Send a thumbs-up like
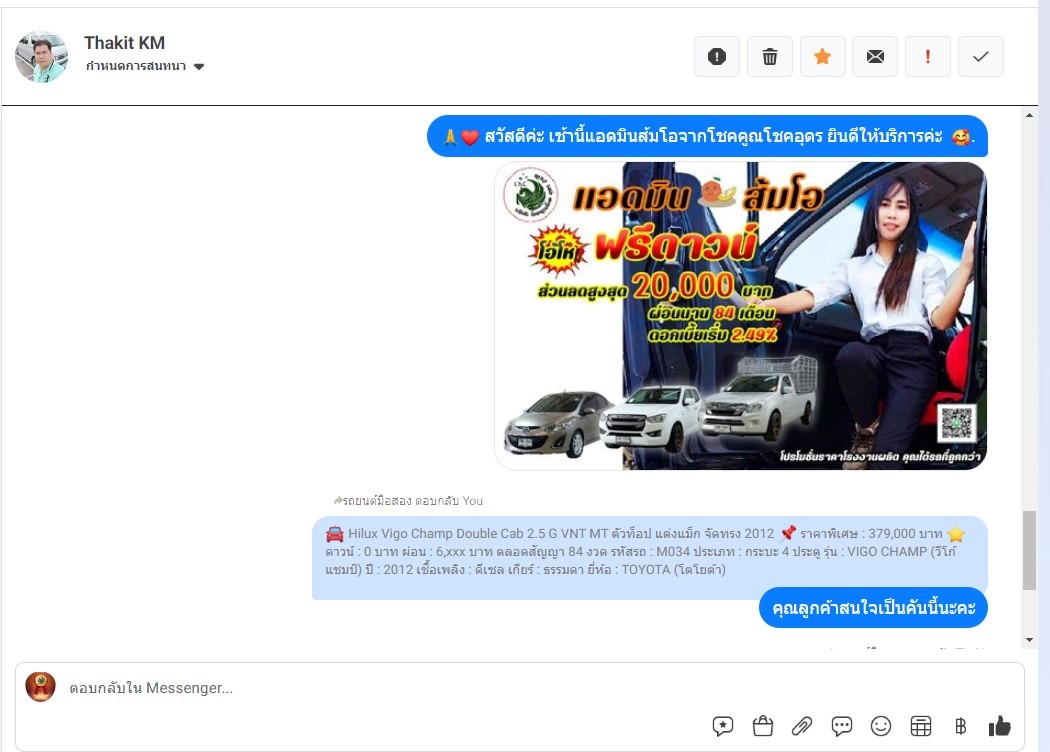1050x752 pixels. pos(999,726)
